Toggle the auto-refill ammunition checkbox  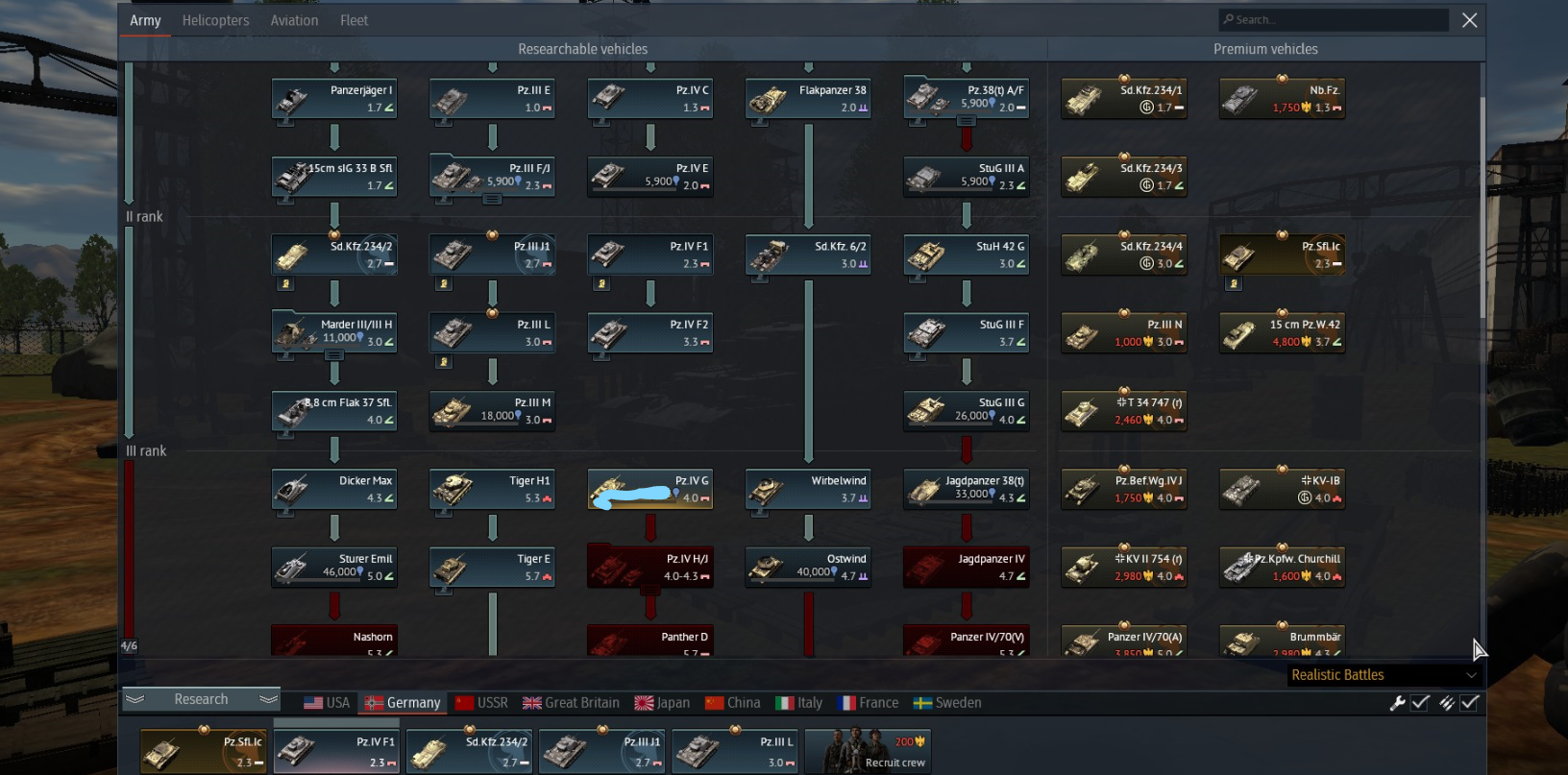click(x=1458, y=703)
